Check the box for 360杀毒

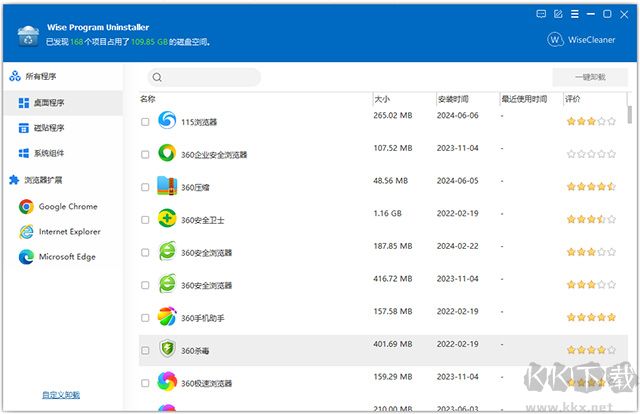coord(145,350)
